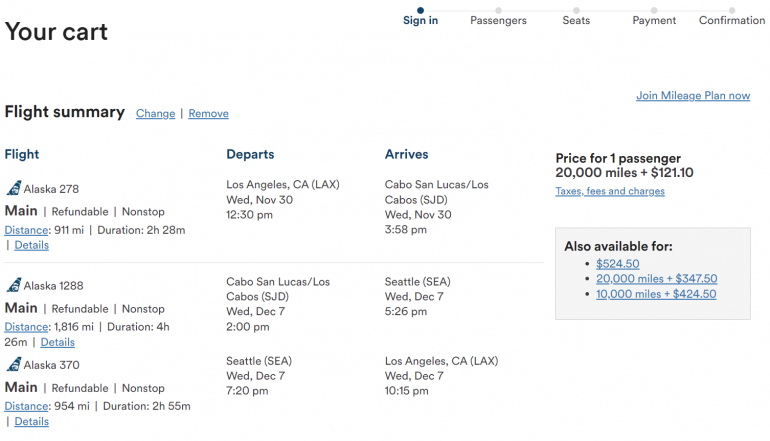Expand Details for Alaska 1288 flight
The image size is (770, 441).
point(57,342)
